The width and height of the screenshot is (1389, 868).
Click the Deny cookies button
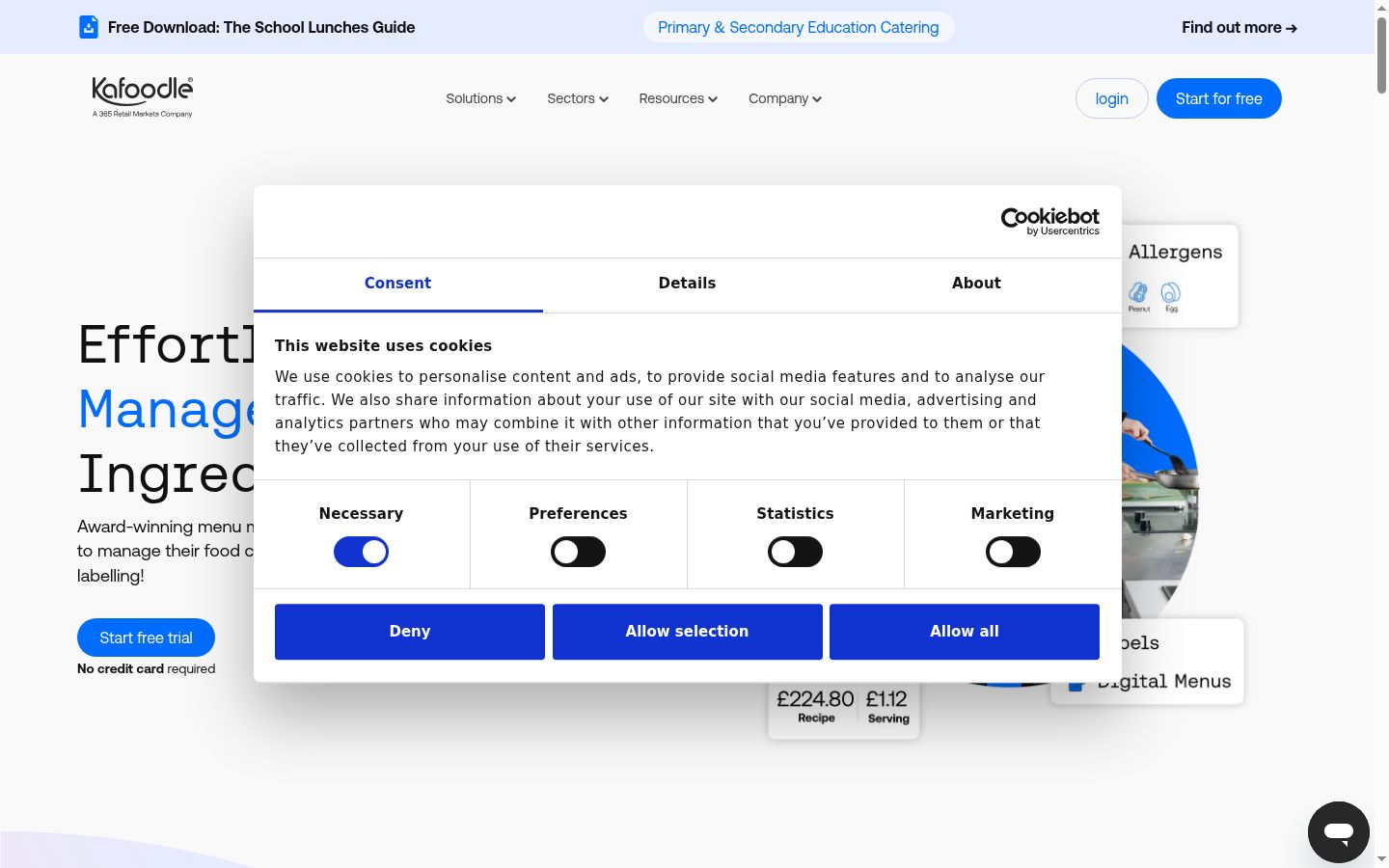click(410, 632)
